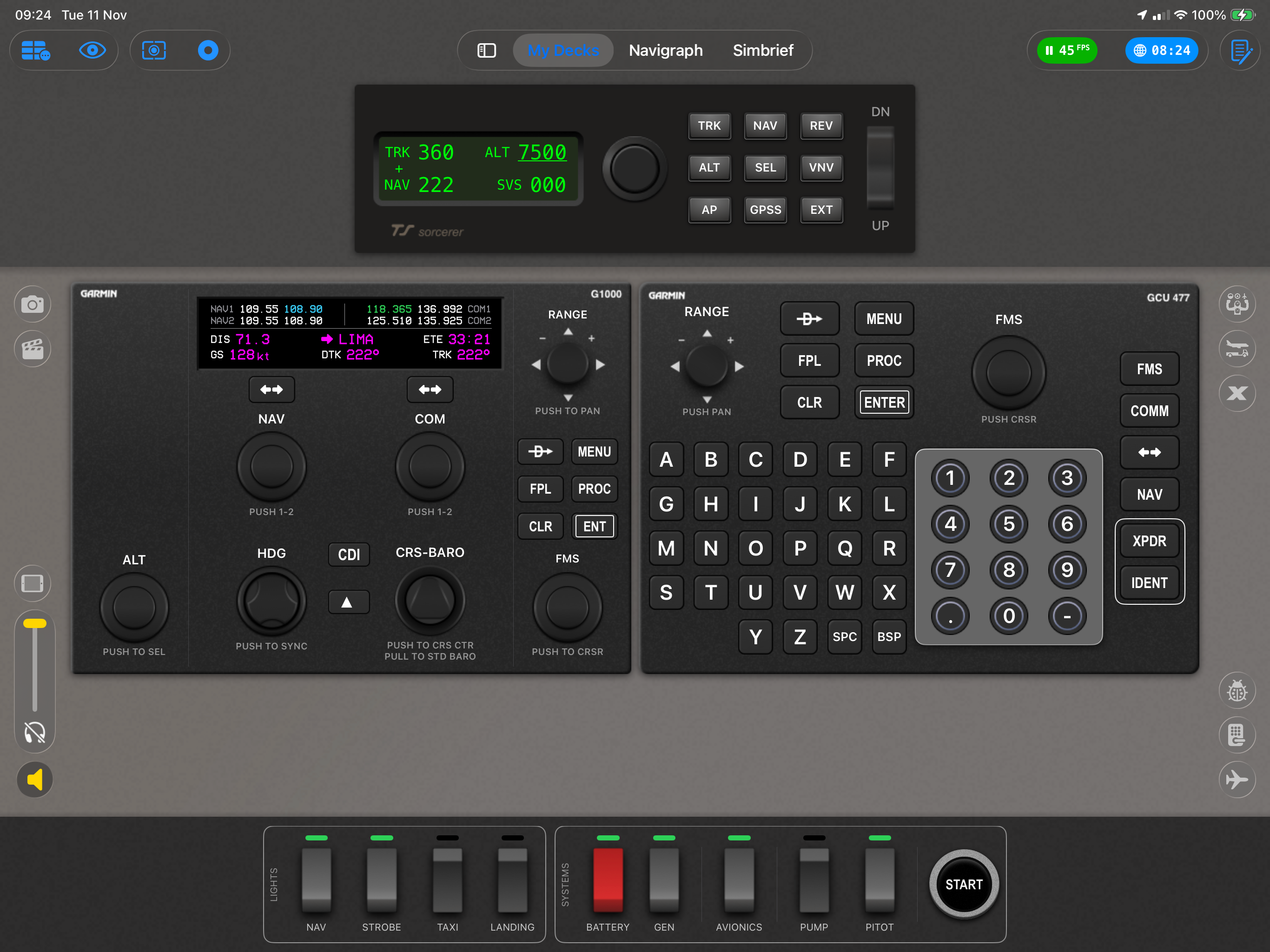Click G1000 PROC button
Screen dimensions: 1270x952
594,489
